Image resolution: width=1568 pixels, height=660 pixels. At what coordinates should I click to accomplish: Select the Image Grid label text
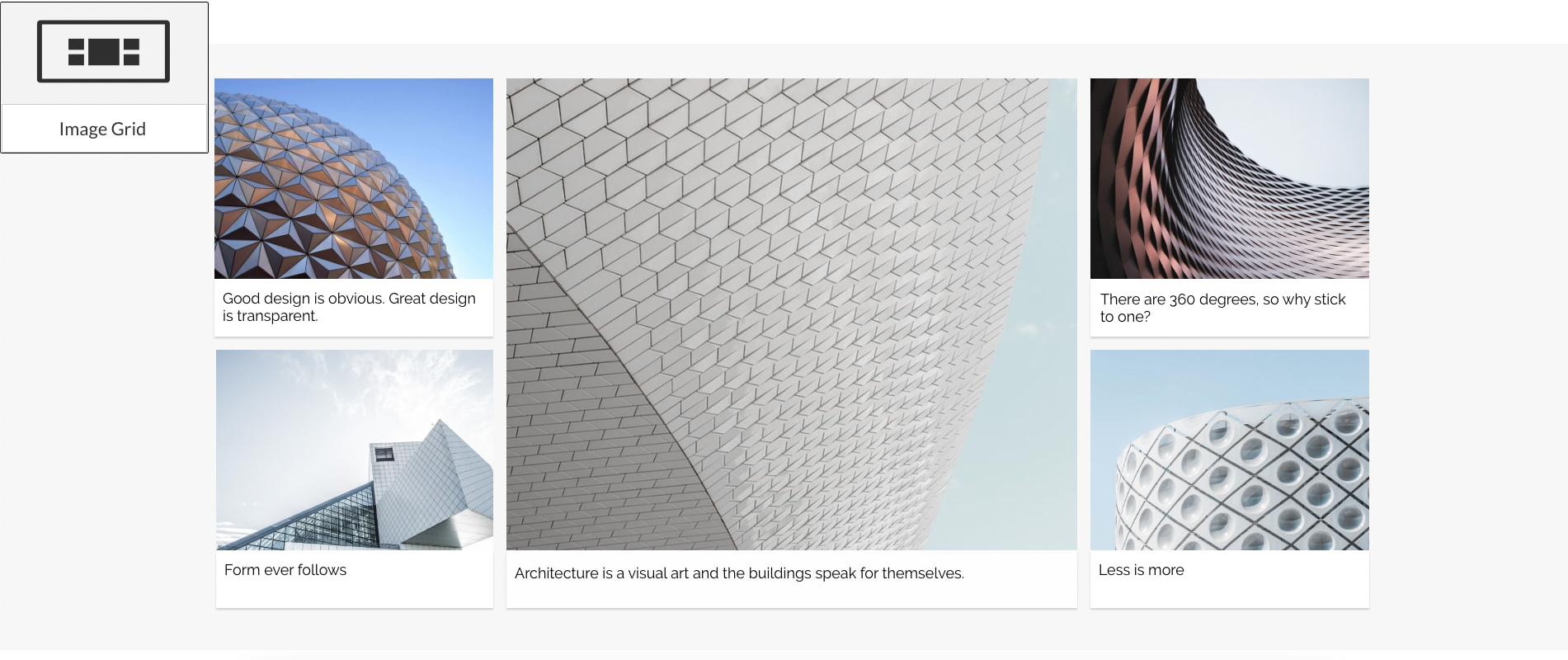[102, 129]
